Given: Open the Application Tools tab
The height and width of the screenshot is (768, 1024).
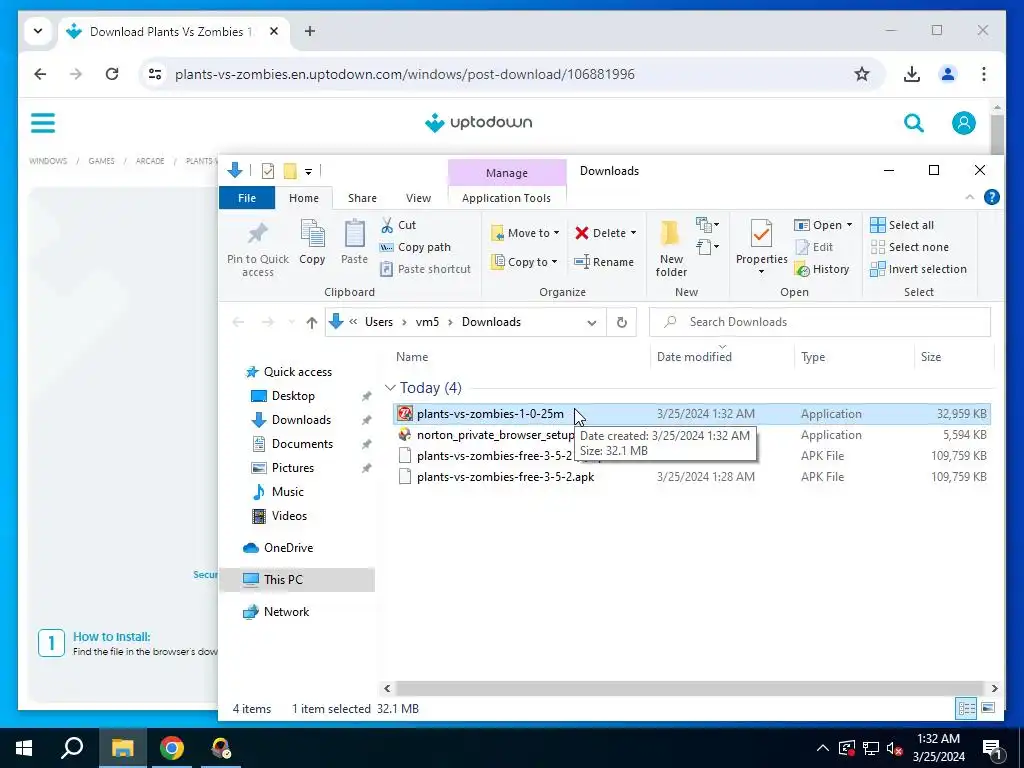Looking at the screenshot, I should pos(506,198).
